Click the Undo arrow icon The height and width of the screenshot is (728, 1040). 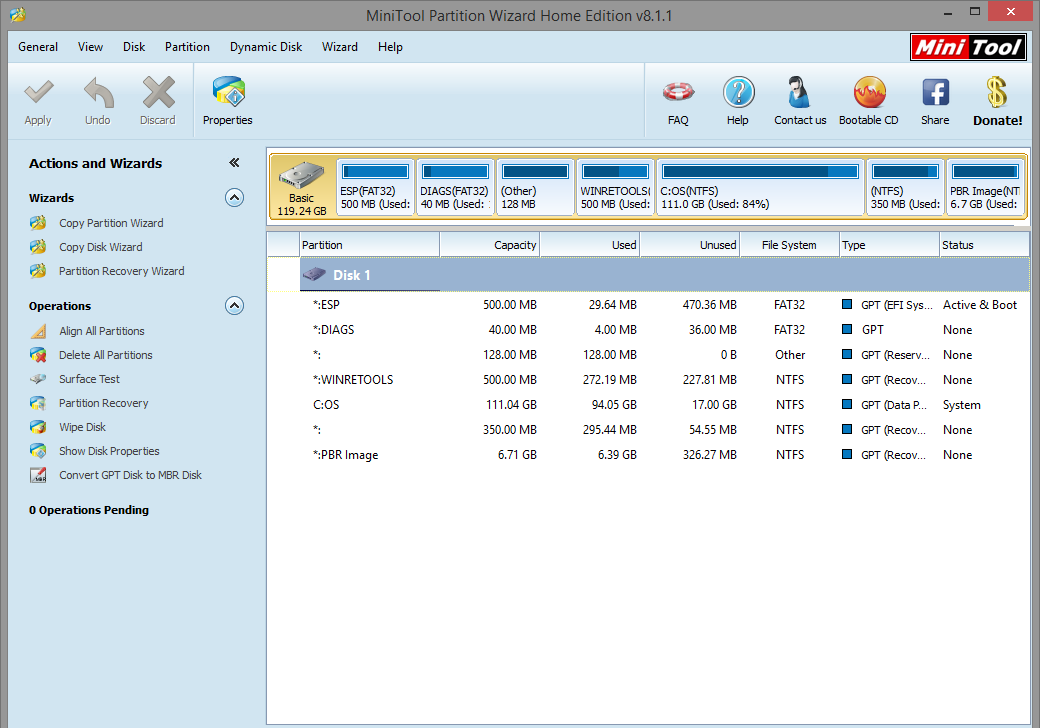click(98, 93)
